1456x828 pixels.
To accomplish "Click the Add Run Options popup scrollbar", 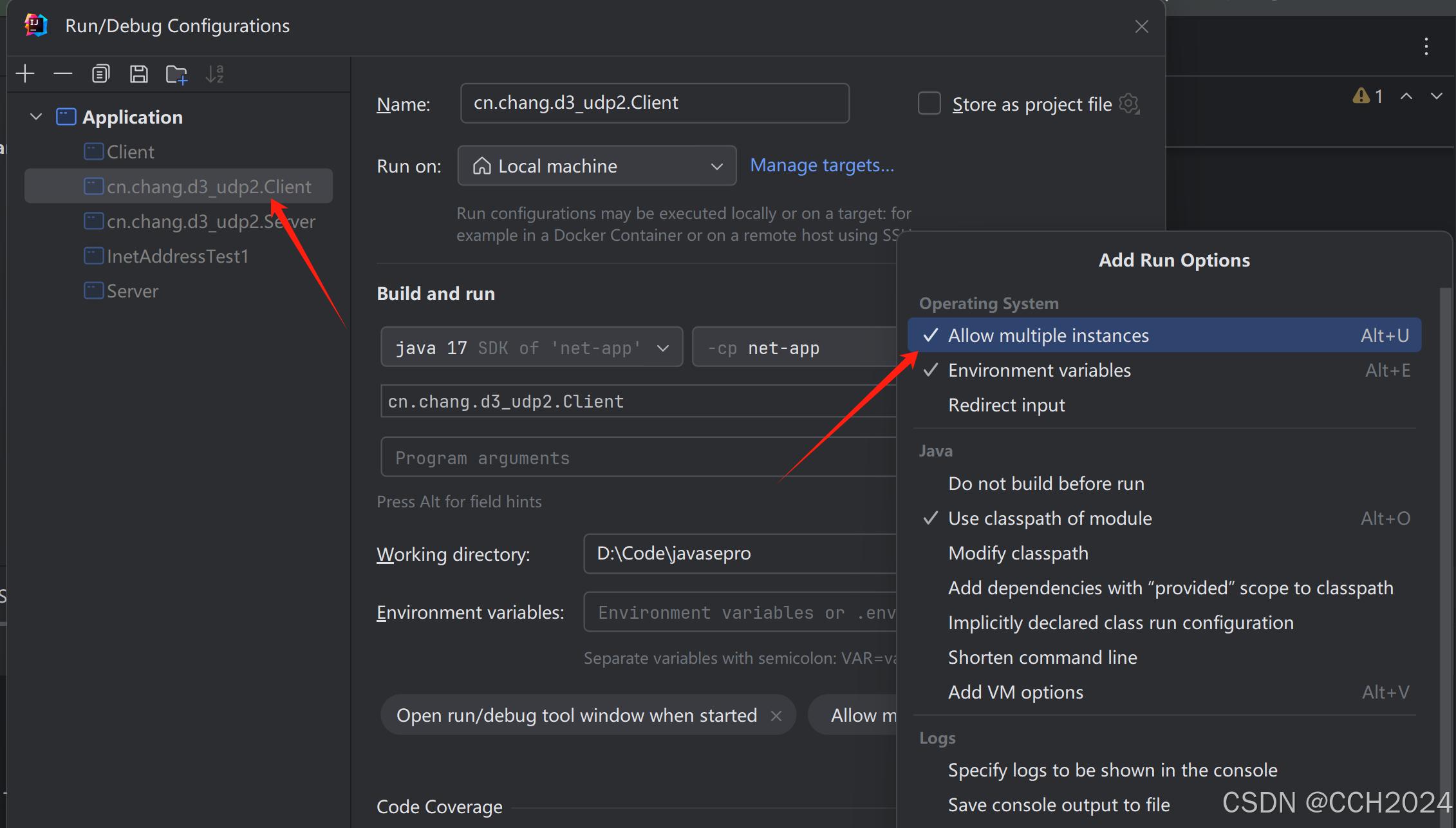I will click(1446, 515).
